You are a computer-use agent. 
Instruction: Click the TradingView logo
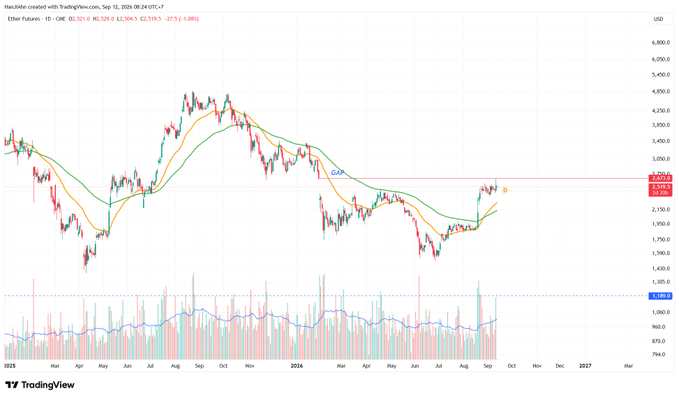tap(40, 385)
